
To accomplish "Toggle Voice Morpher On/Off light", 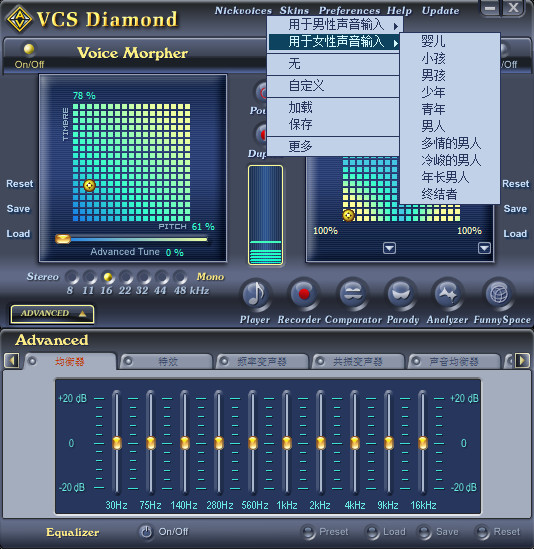I will pyautogui.click(x=29, y=49).
